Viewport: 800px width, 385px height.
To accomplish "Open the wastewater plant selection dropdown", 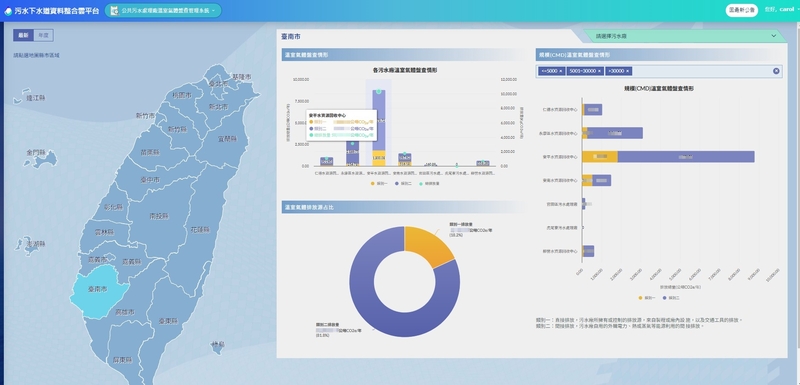I will click(684, 36).
